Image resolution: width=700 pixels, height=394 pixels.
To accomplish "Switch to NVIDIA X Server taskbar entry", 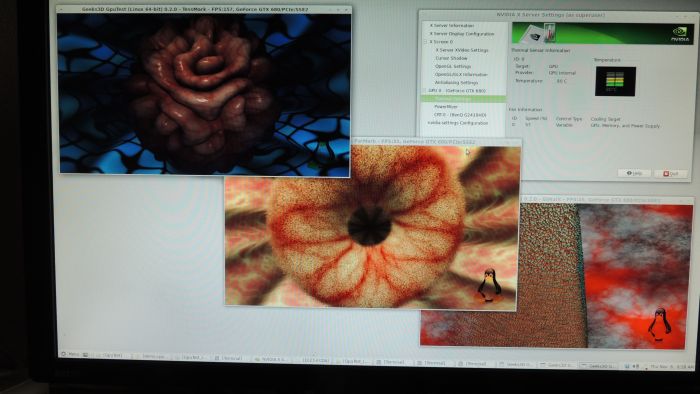I will pos(271,359).
